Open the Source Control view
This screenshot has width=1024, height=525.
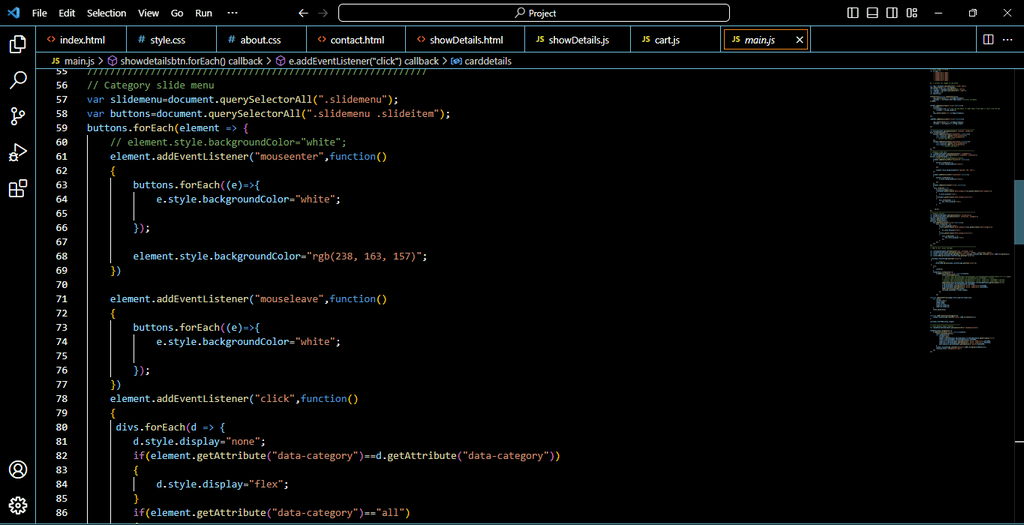point(18,117)
